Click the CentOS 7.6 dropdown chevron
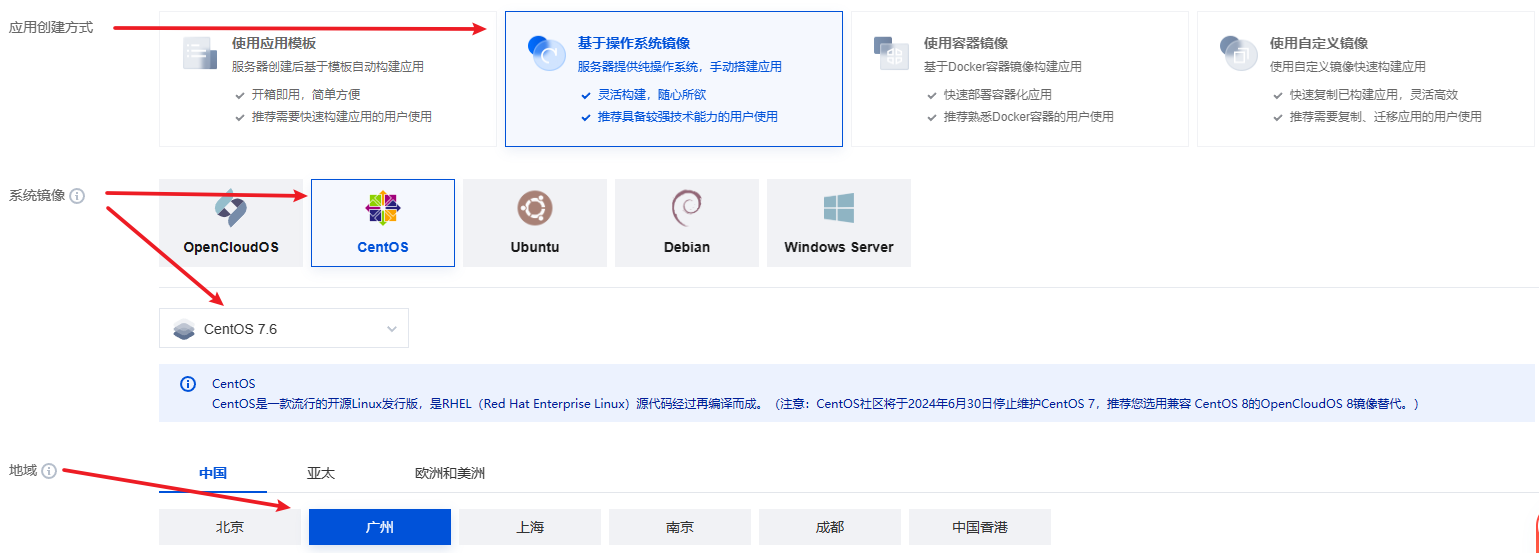This screenshot has width=1539, height=553. tap(392, 329)
